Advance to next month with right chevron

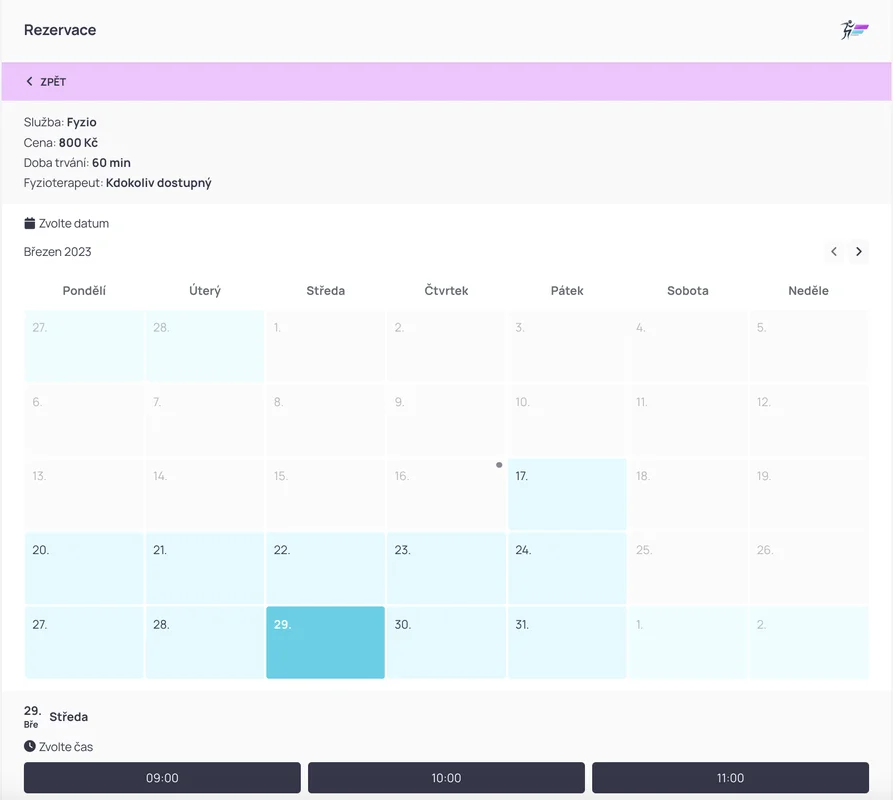858,252
